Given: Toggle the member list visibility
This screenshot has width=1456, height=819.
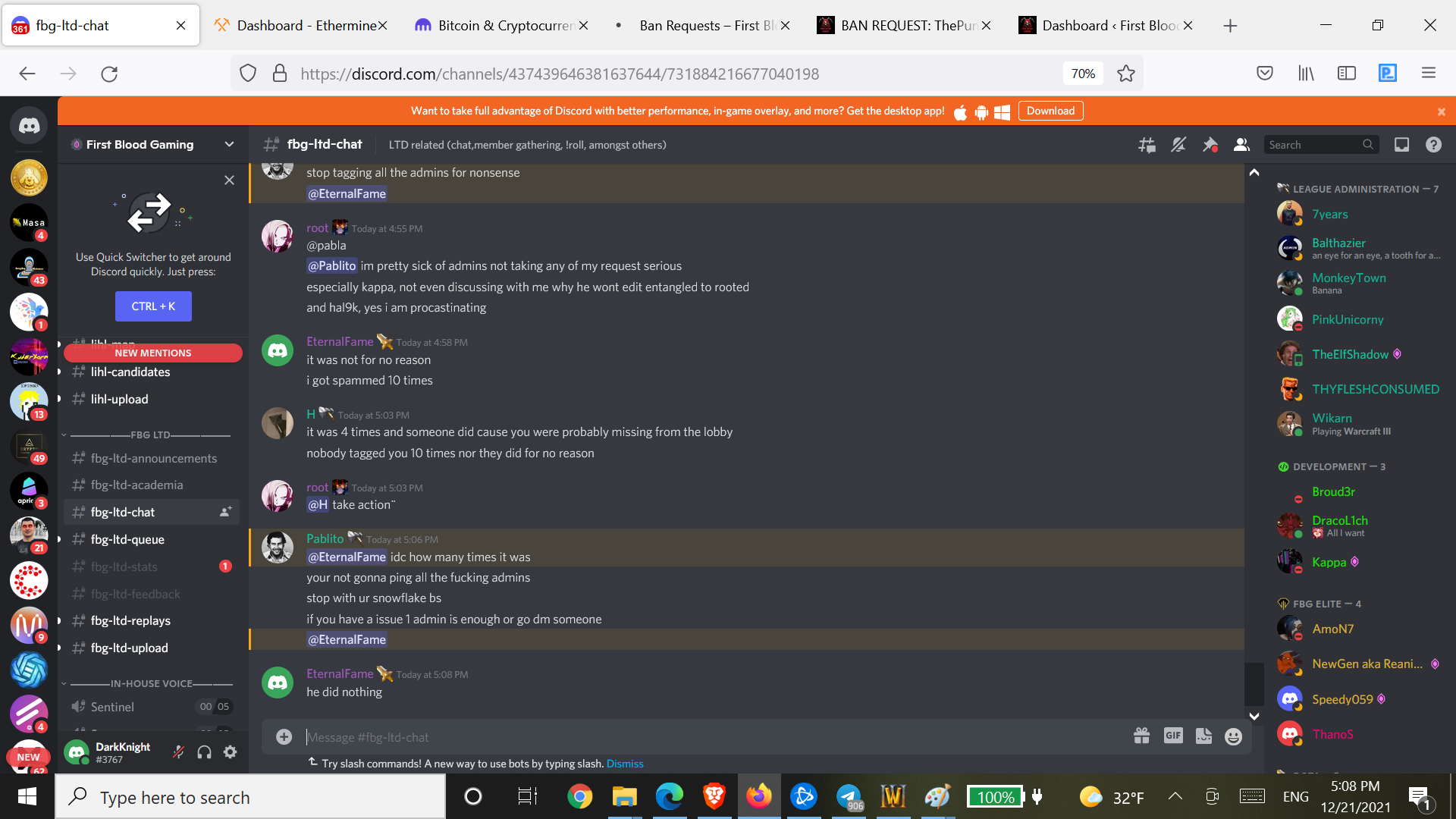Looking at the screenshot, I should [x=1241, y=145].
